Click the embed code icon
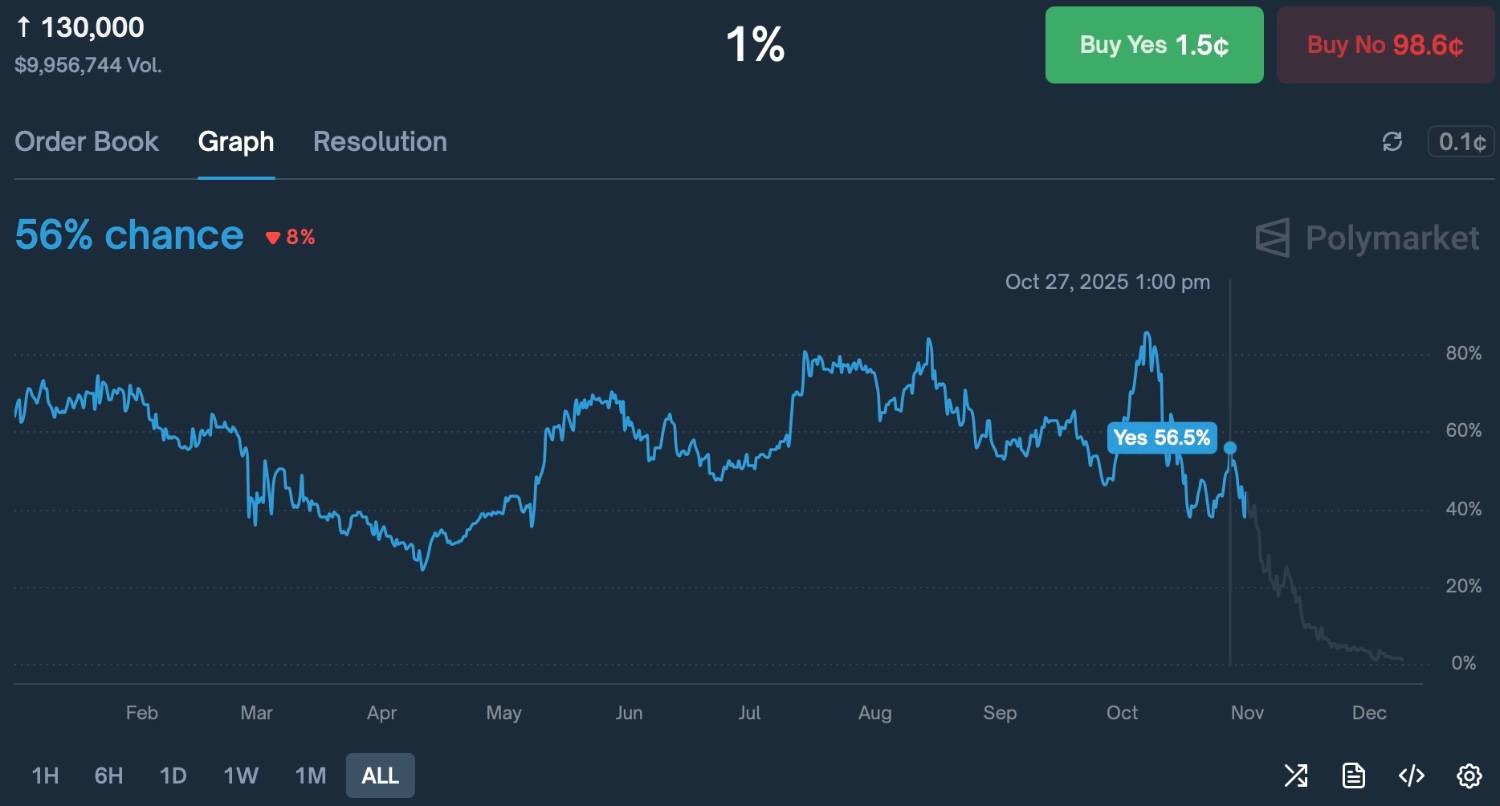 point(1411,775)
